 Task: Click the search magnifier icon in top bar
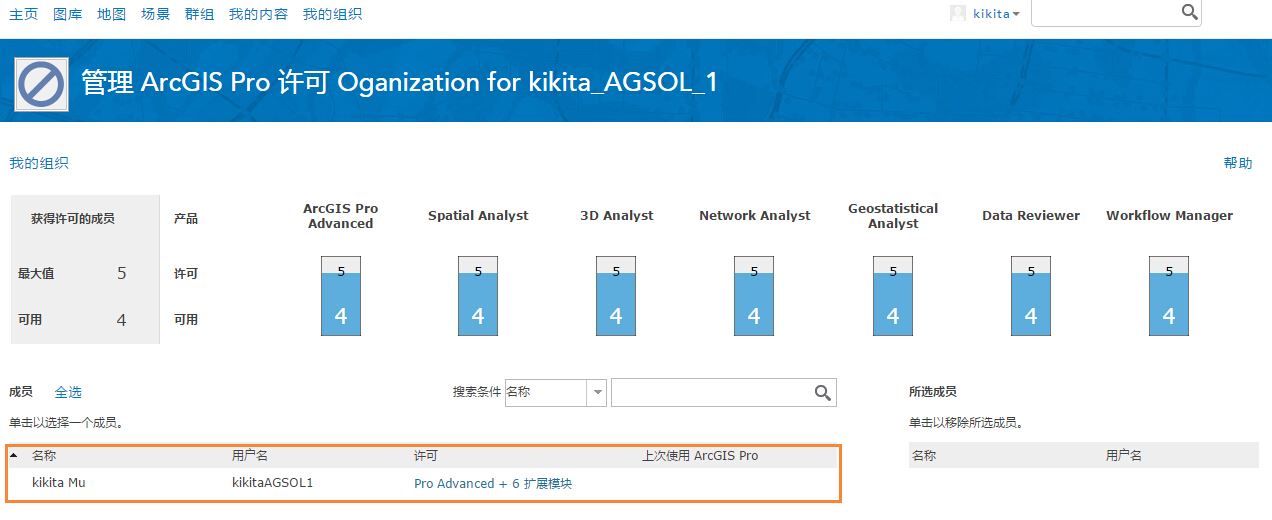1189,12
